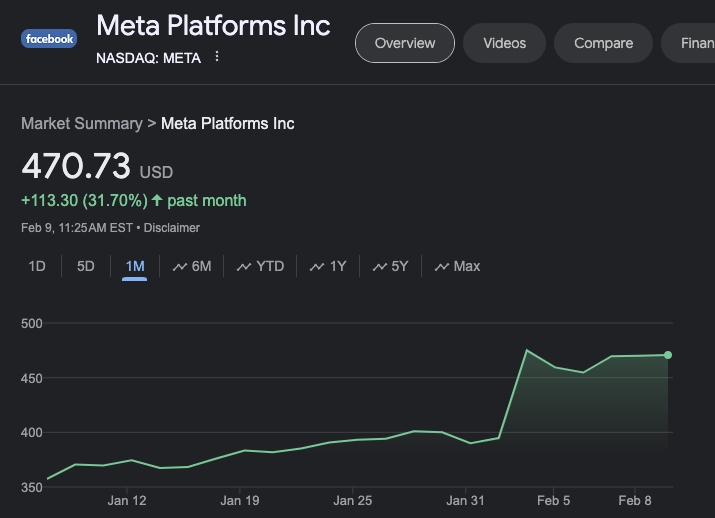
Task: Click the trend icon beside Max
Action: (x=441, y=267)
